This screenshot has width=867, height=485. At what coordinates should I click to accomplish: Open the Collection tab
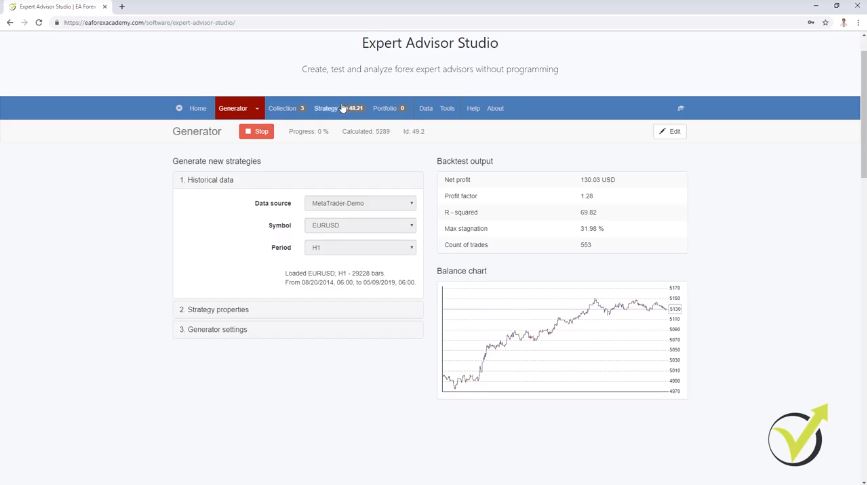286,108
